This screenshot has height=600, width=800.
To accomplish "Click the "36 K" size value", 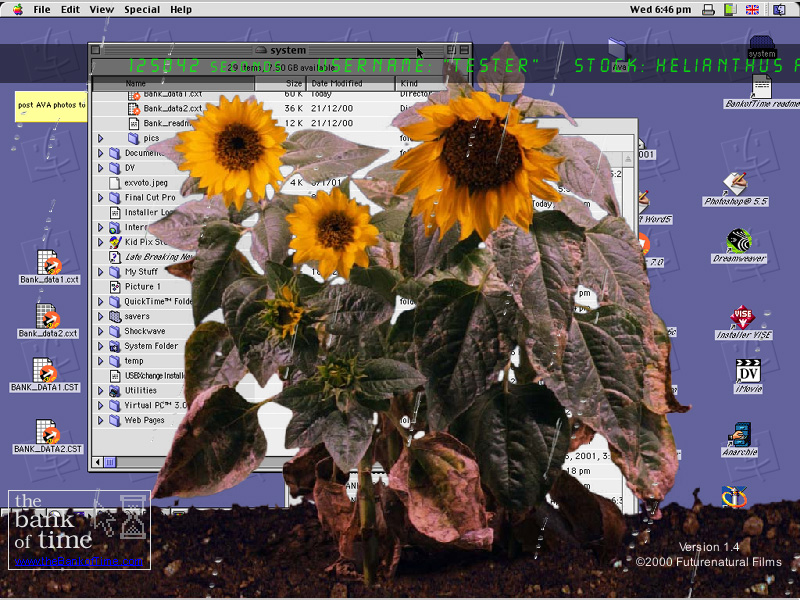I will 293,109.
